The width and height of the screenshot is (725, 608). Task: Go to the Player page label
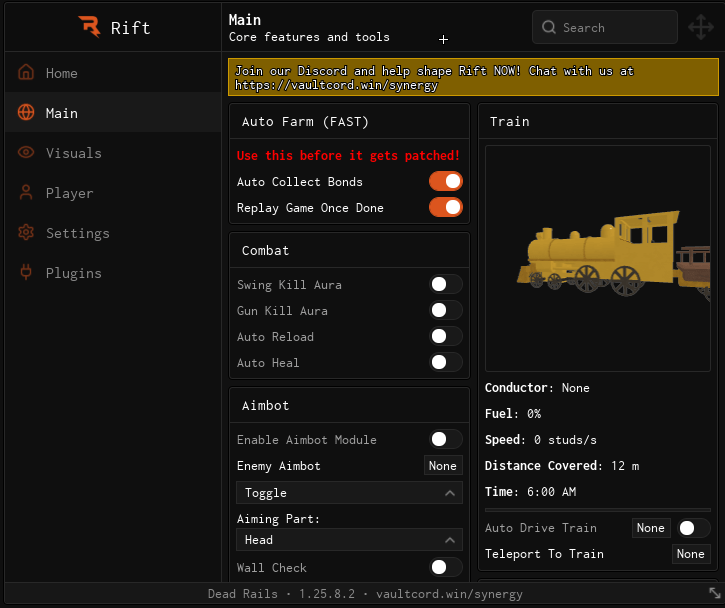pos(69,193)
